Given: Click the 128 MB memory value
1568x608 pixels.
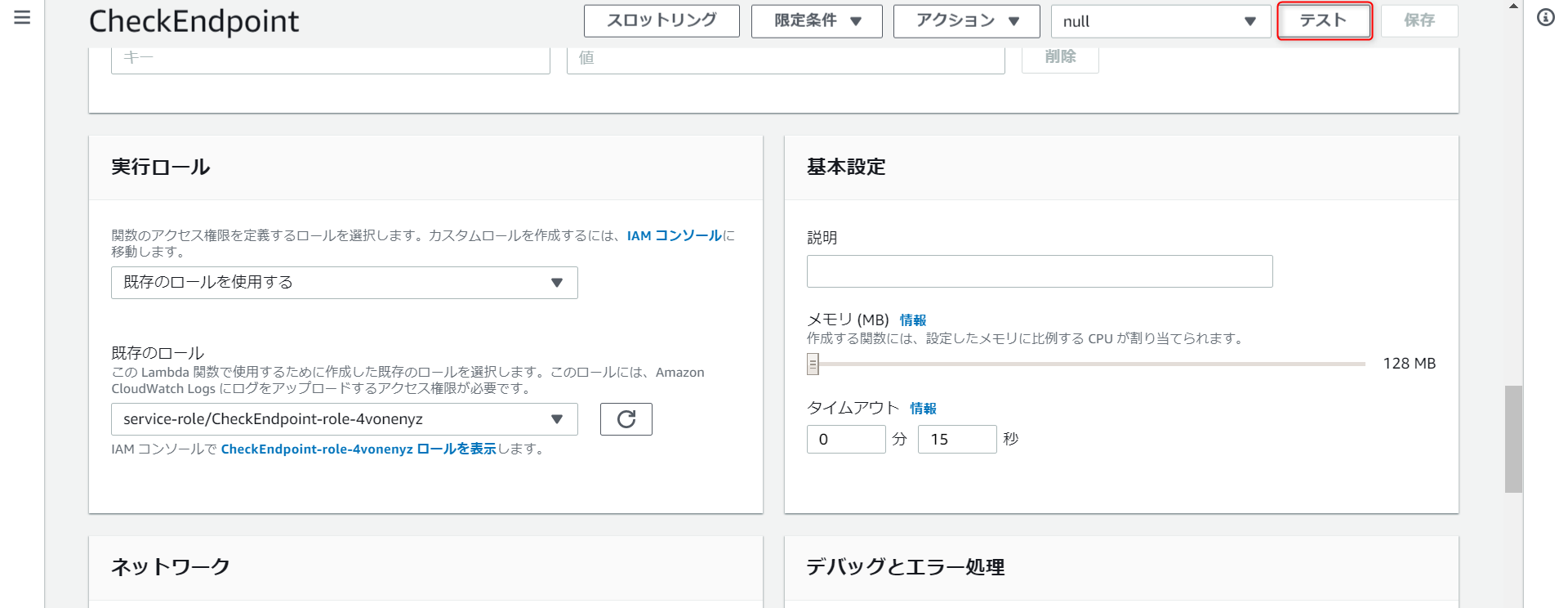Looking at the screenshot, I should pyautogui.click(x=1409, y=364).
